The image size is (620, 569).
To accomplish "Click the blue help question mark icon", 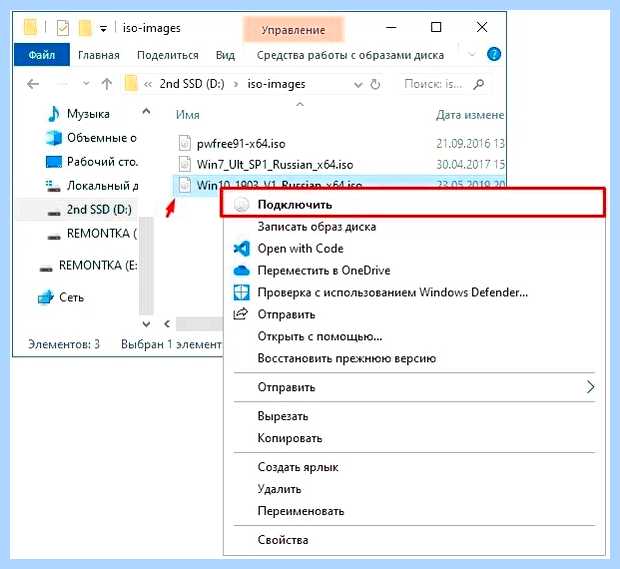I will coord(493,54).
